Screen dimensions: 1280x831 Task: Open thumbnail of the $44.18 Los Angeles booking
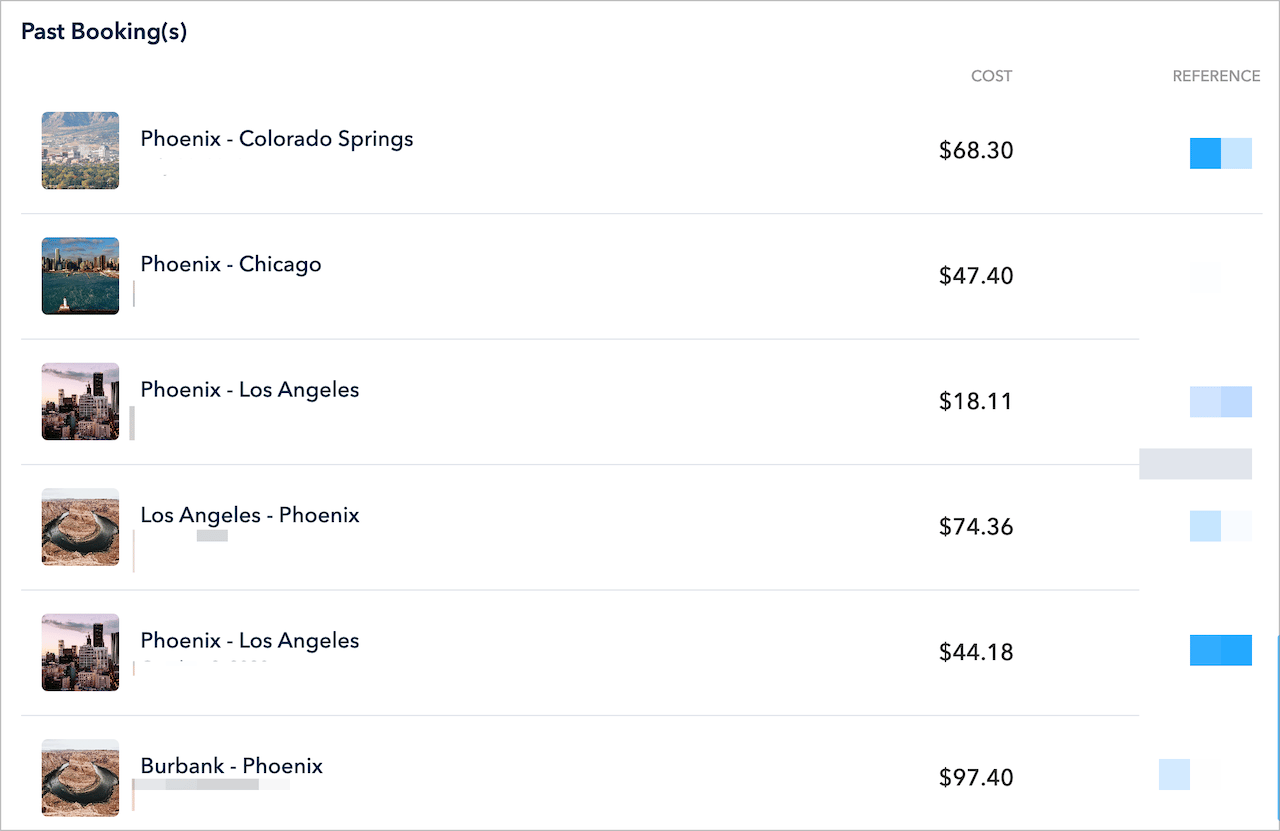tap(80, 652)
